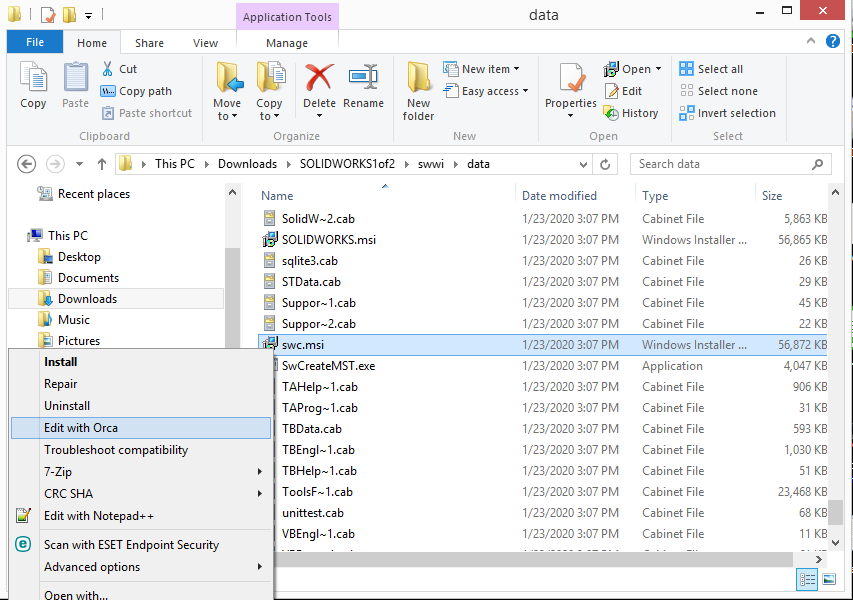The width and height of the screenshot is (853, 600).
Task: Click the file list vertical scrollbar thumb
Action: [835, 512]
